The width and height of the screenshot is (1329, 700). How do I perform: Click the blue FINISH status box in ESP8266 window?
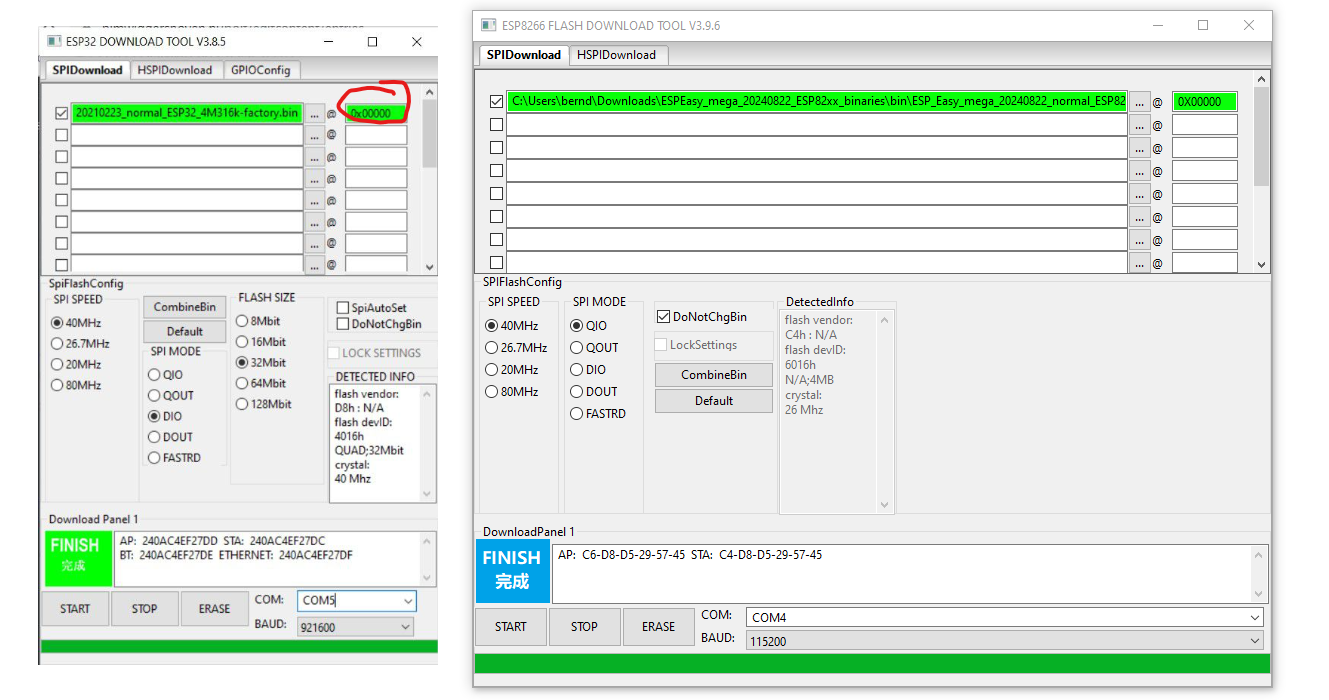(x=512, y=573)
